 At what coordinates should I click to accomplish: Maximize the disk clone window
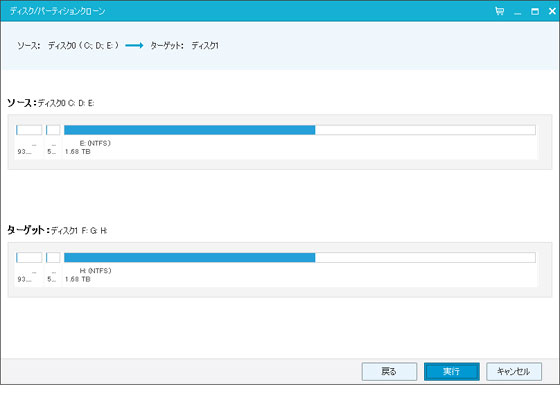(535, 11)
